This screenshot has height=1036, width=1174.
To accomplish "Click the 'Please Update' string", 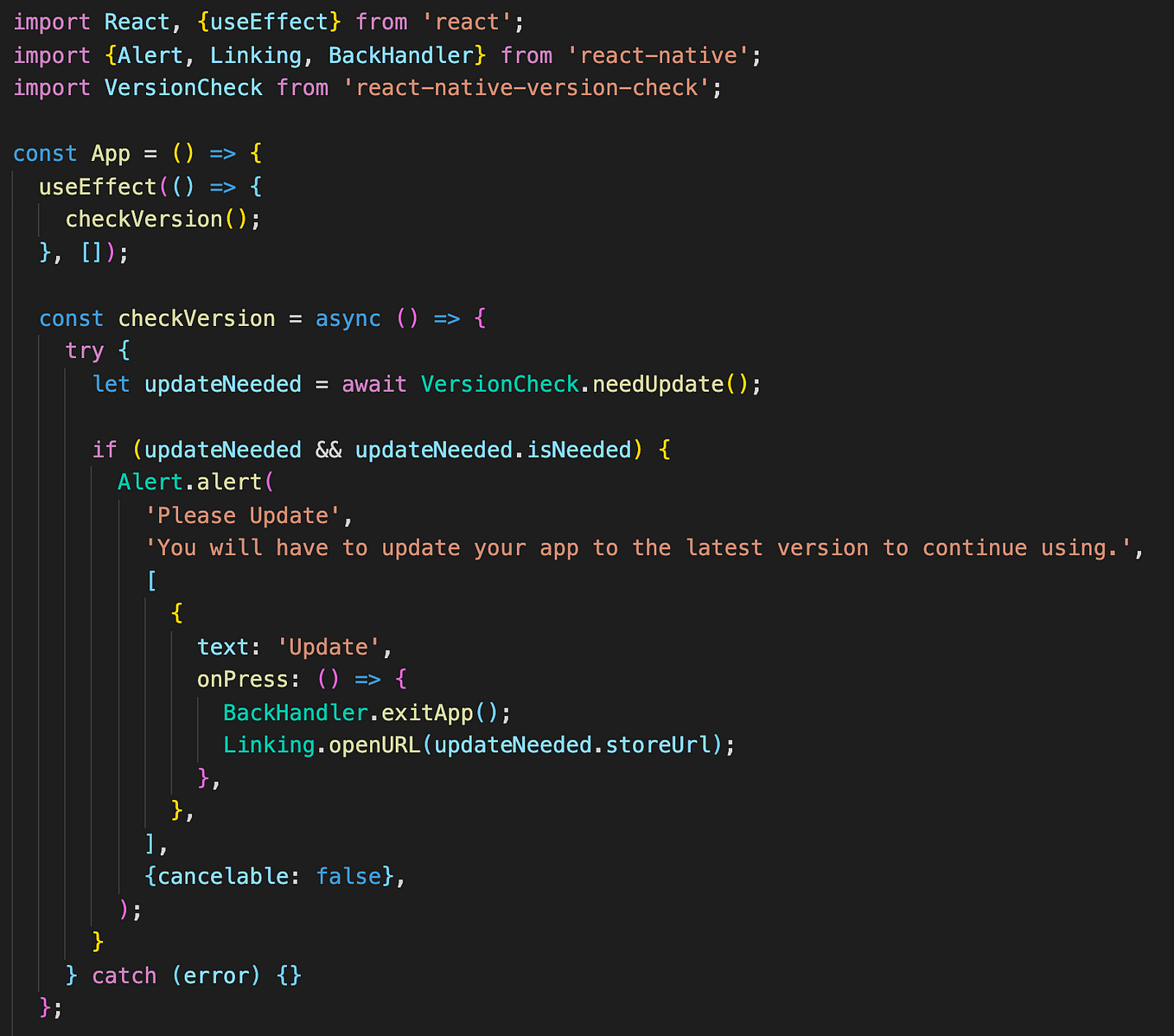I will (243, 515).
